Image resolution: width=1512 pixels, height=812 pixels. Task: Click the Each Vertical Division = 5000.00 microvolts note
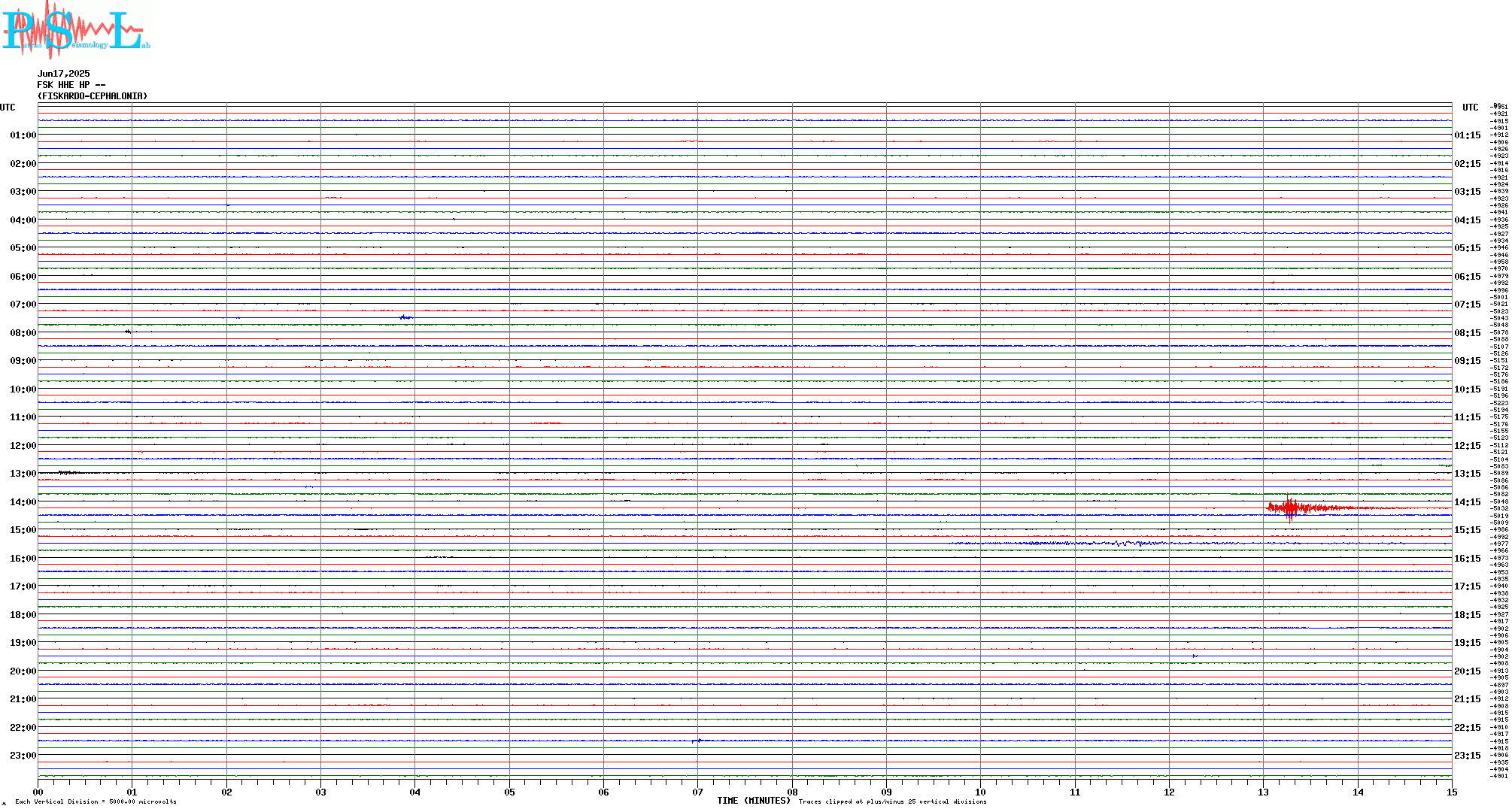pos(96,801)
